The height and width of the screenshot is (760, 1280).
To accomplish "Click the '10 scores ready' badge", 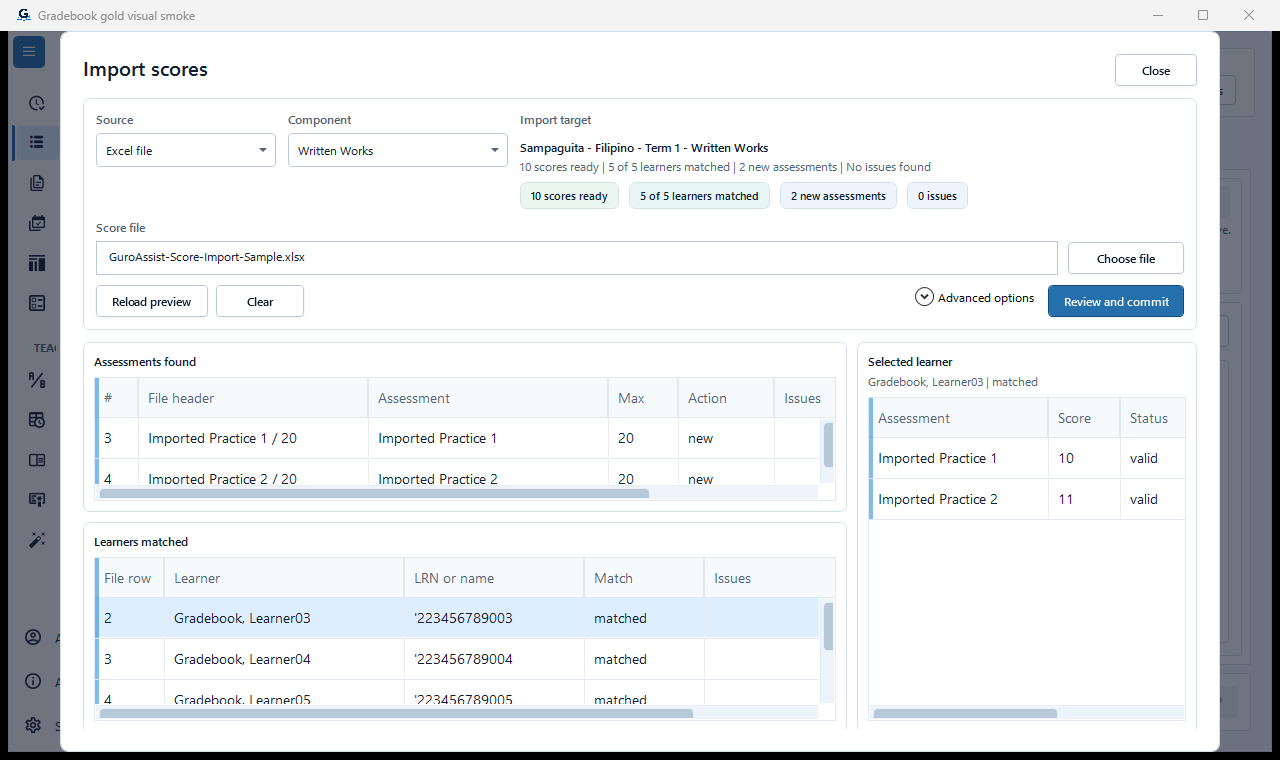I will 569,196.
